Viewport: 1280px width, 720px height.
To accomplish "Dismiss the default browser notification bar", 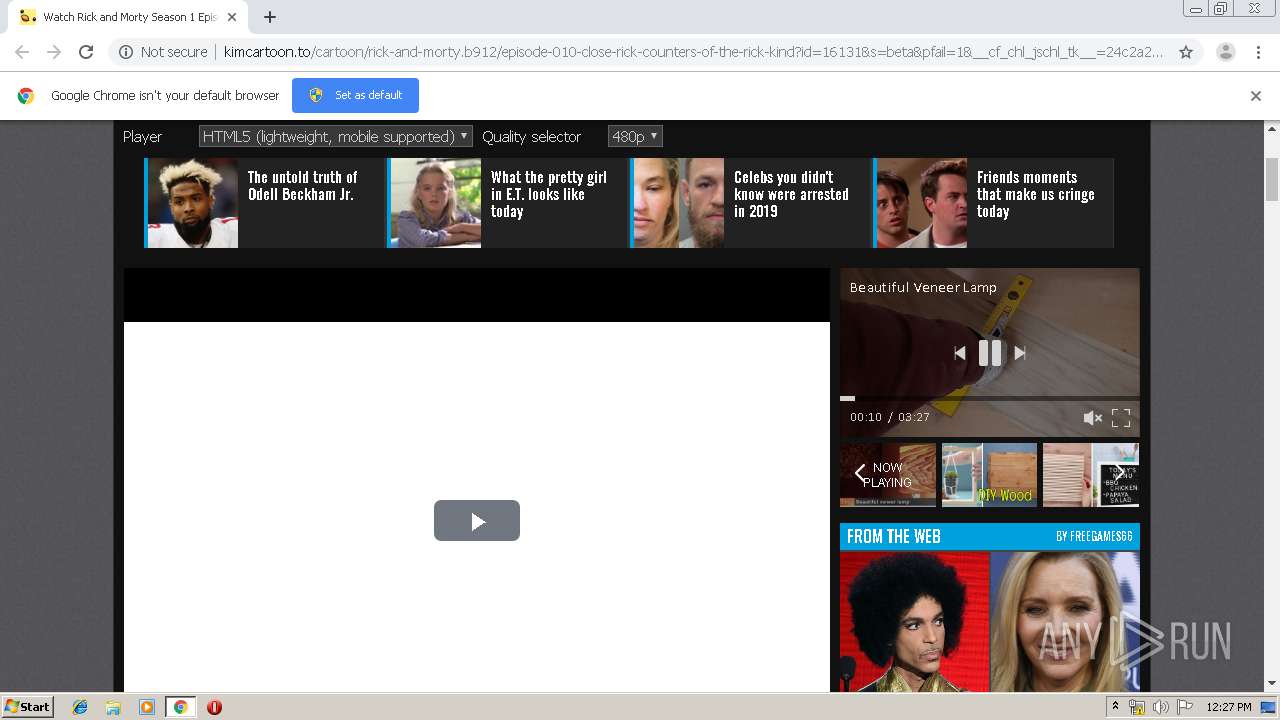I will tap(1256, 96).
